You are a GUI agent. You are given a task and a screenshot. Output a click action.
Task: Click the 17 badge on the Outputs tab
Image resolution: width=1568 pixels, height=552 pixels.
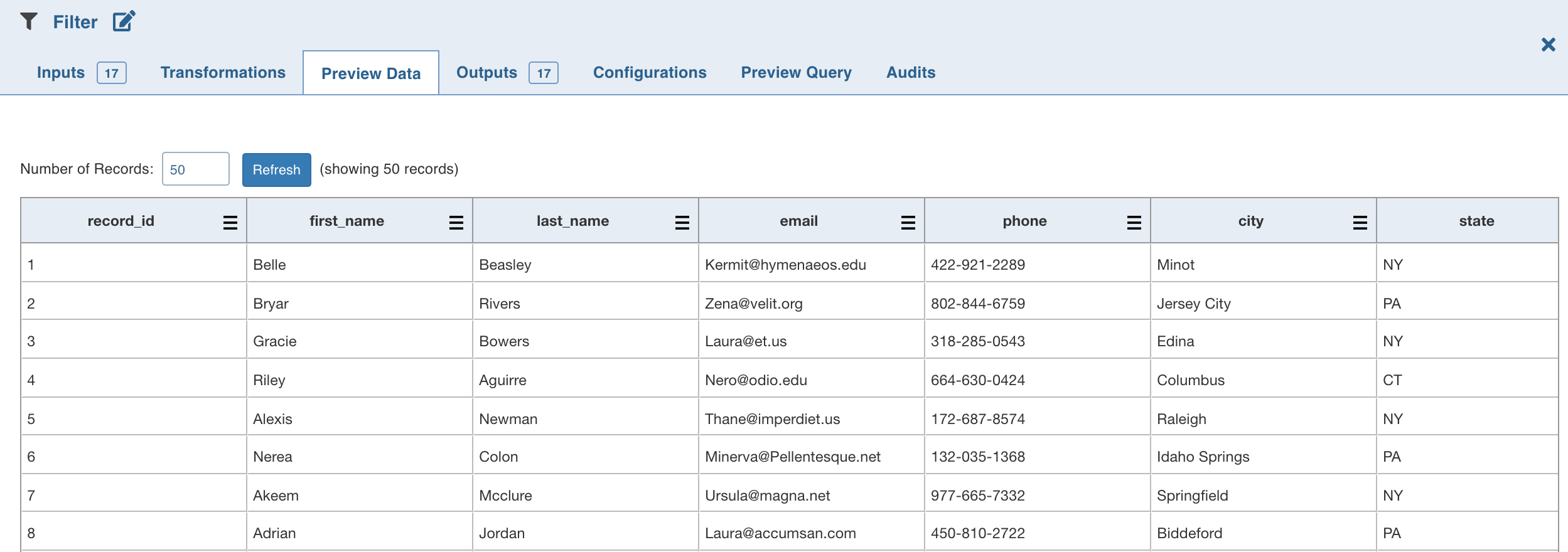(x=544, y=73)
